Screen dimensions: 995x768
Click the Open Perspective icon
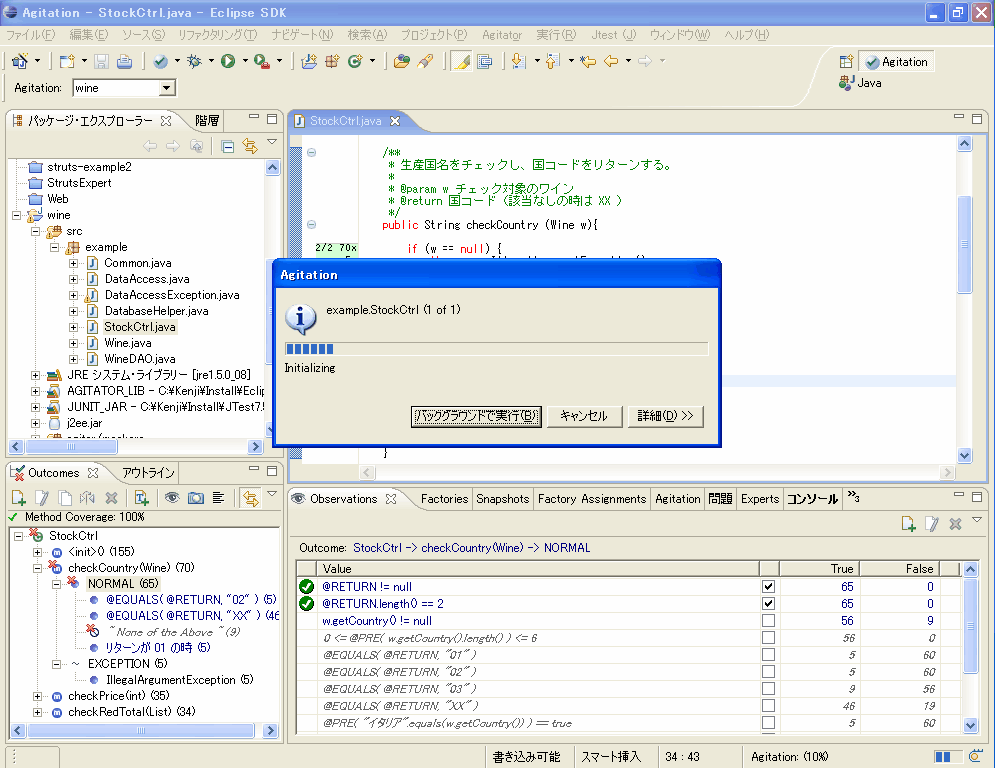click(846, 62)
